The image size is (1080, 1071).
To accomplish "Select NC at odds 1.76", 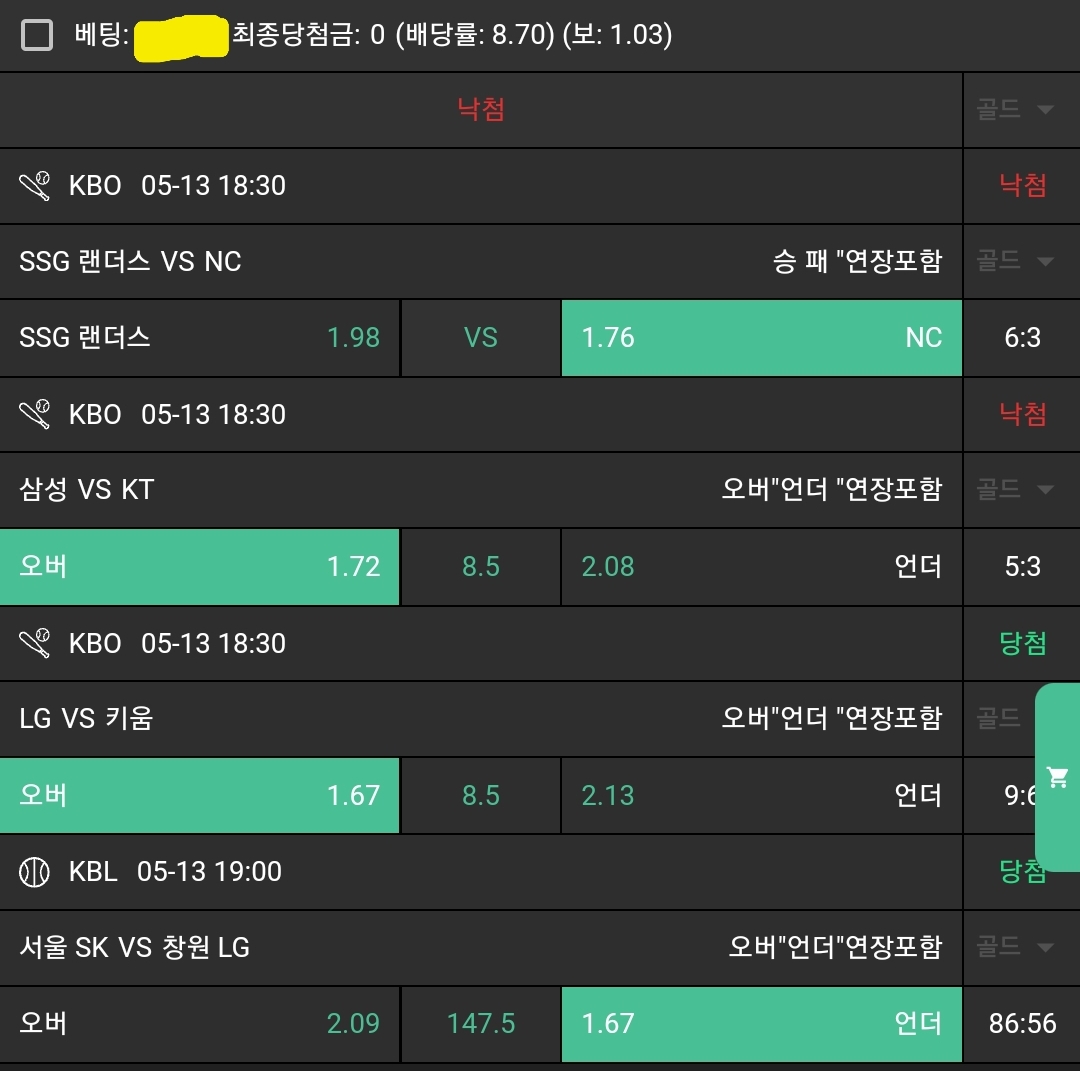I will pos(761,338).
